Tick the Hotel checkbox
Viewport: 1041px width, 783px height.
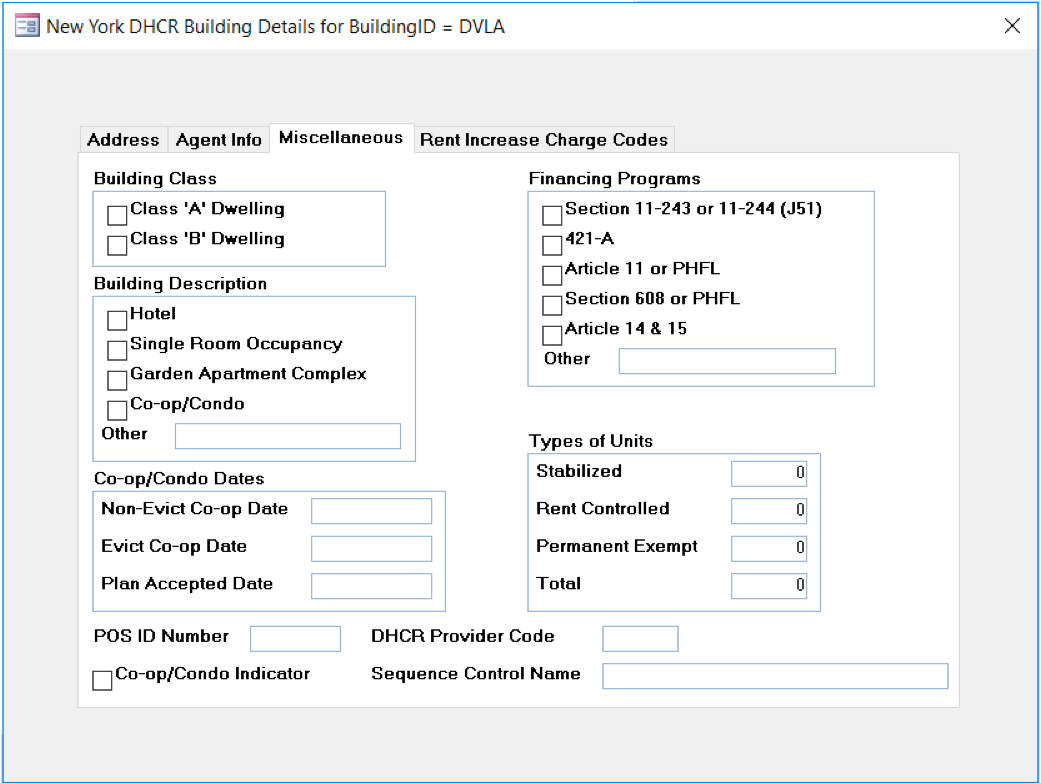(117, 320)
